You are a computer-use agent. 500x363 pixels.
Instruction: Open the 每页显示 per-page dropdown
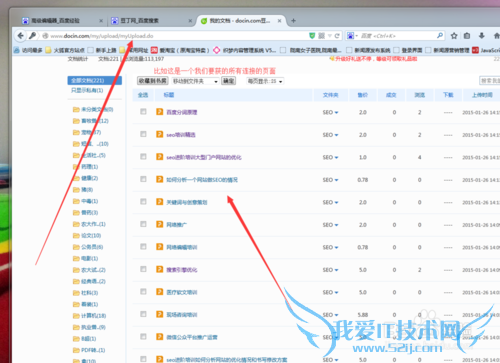click(x=265, y=81)
